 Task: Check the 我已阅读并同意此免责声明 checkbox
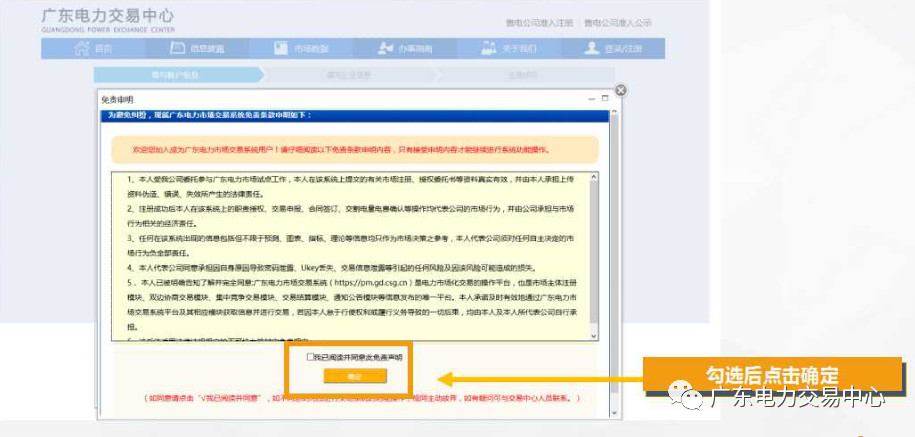tap(310, 356)
